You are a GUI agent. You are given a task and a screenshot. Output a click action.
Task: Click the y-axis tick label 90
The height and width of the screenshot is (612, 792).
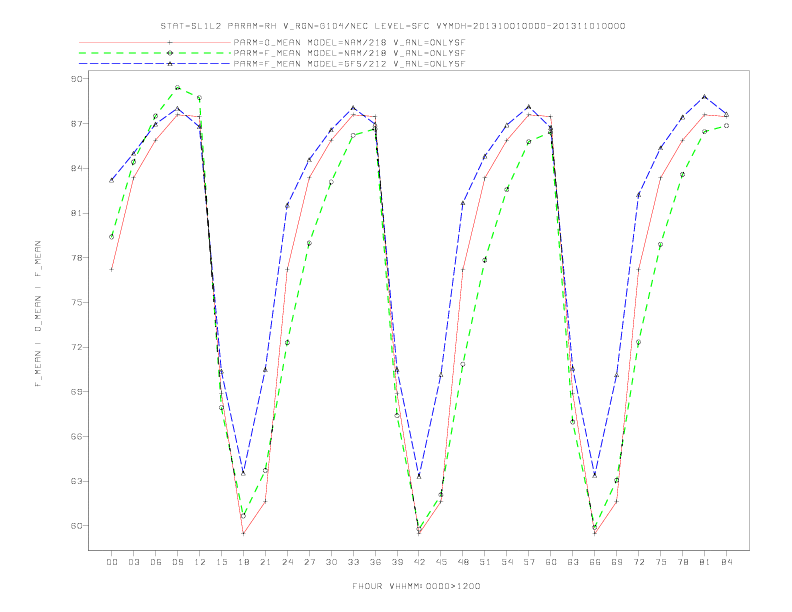point(79,79)
